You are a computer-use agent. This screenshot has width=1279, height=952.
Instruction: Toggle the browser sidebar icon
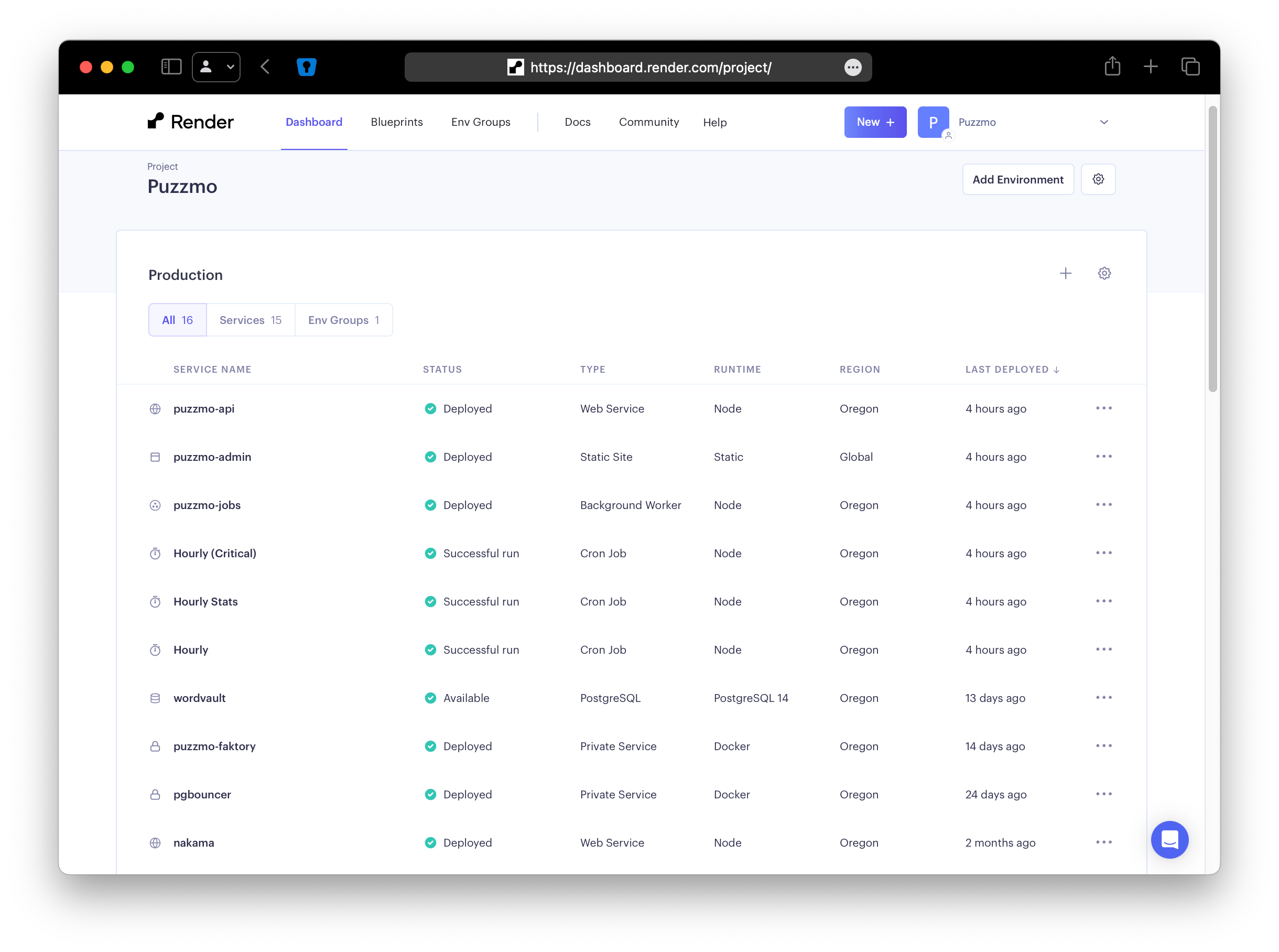pos(170,66)
